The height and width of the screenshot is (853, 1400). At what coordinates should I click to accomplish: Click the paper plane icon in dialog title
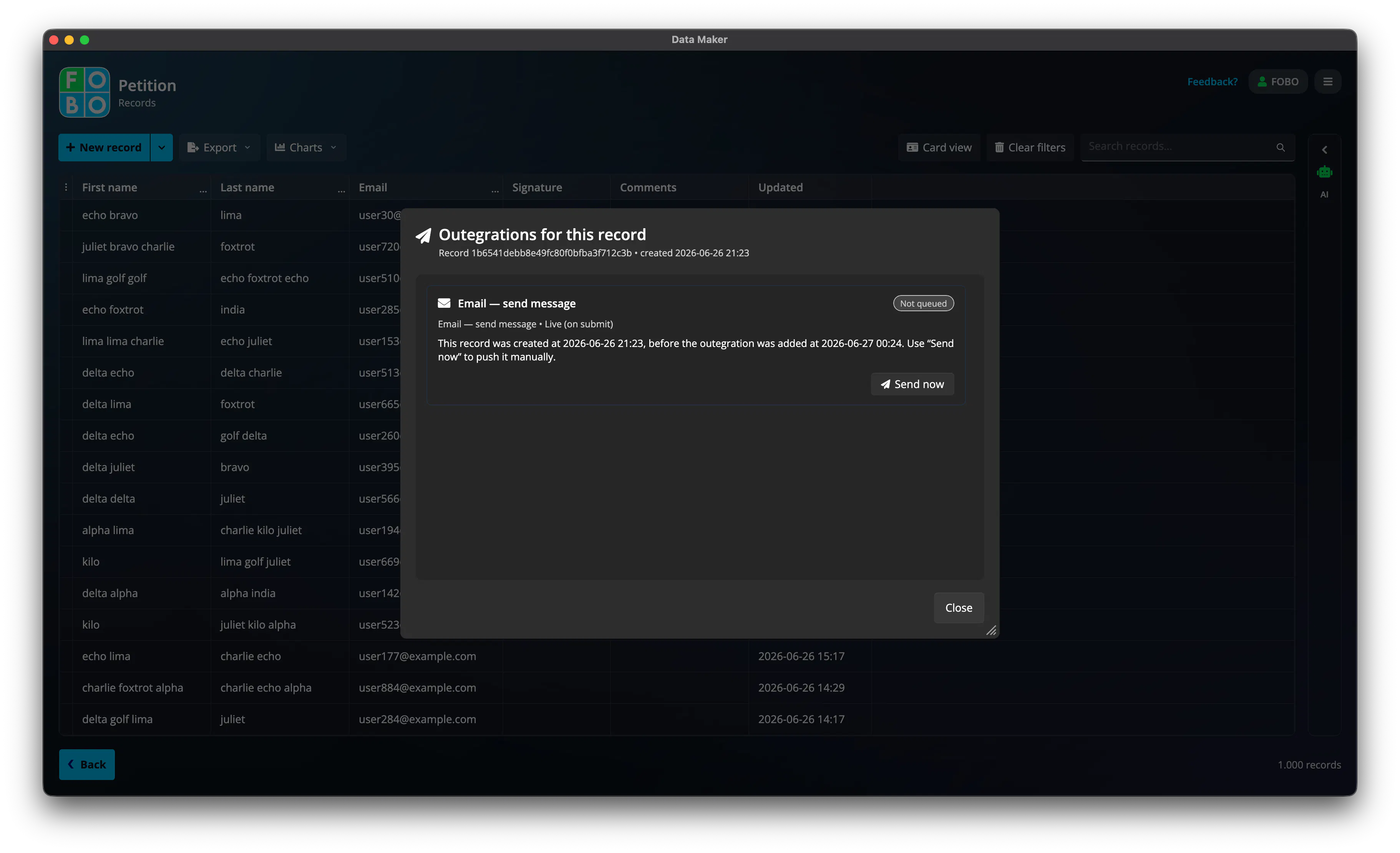423,235
